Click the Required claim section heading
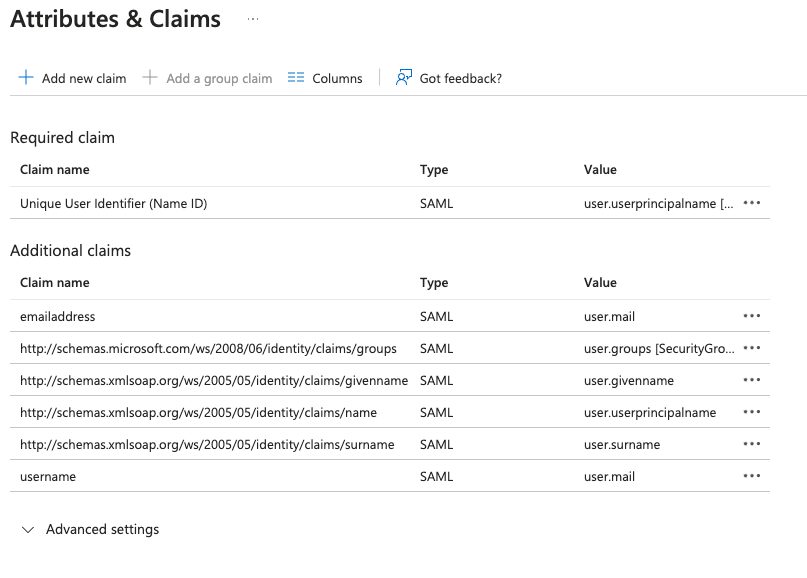This screenshot has height=578, width=807. pyautogui.click(x=62, y=137)
